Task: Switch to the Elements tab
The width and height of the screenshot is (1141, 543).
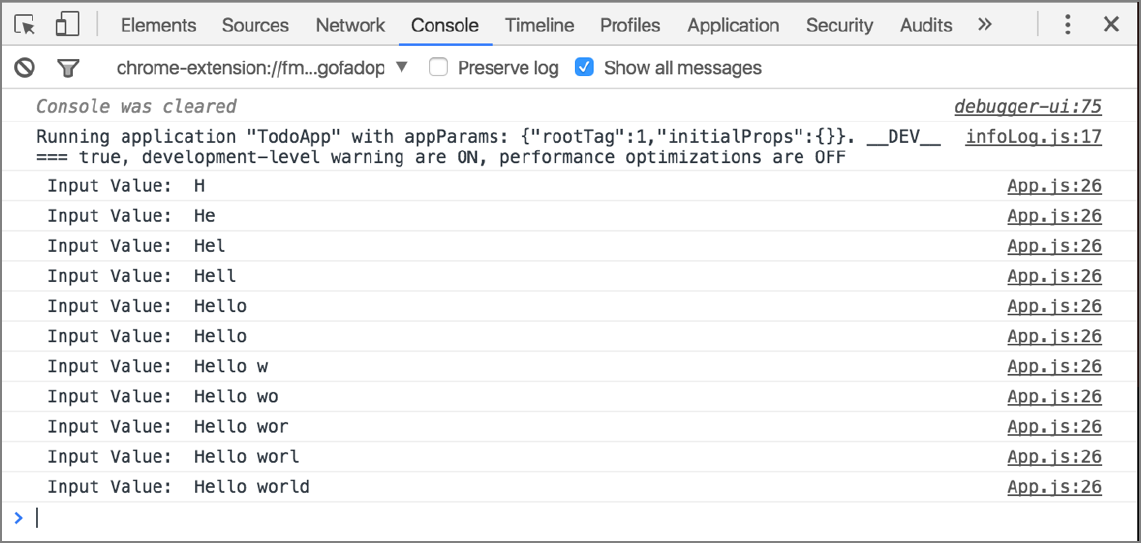Action: pos(158,25)
